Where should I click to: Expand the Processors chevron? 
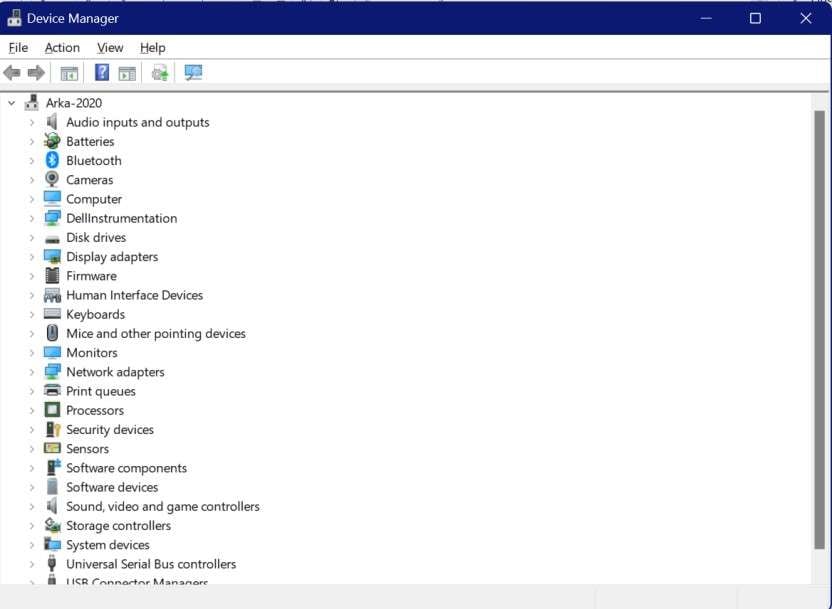tap(32, 411)
